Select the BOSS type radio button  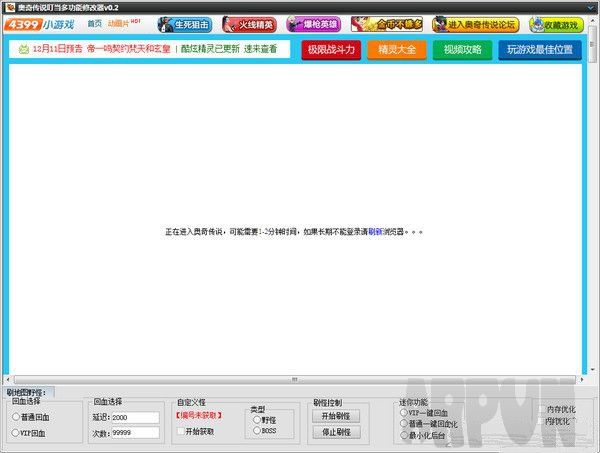(257, 430)
